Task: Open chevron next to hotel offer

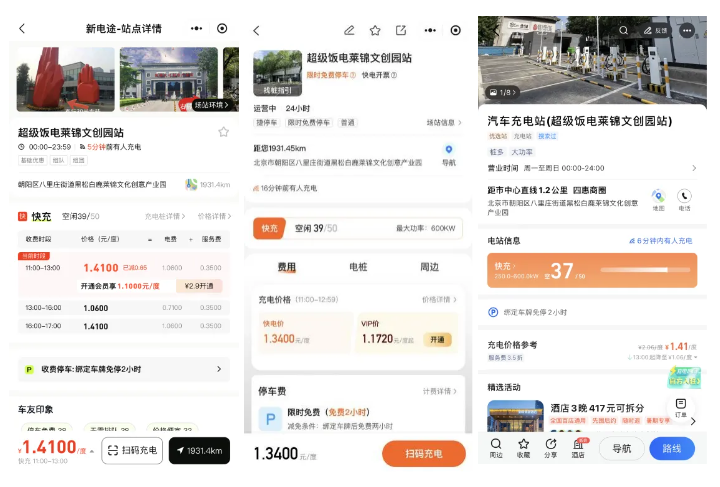Action: (x=693, y=421)
